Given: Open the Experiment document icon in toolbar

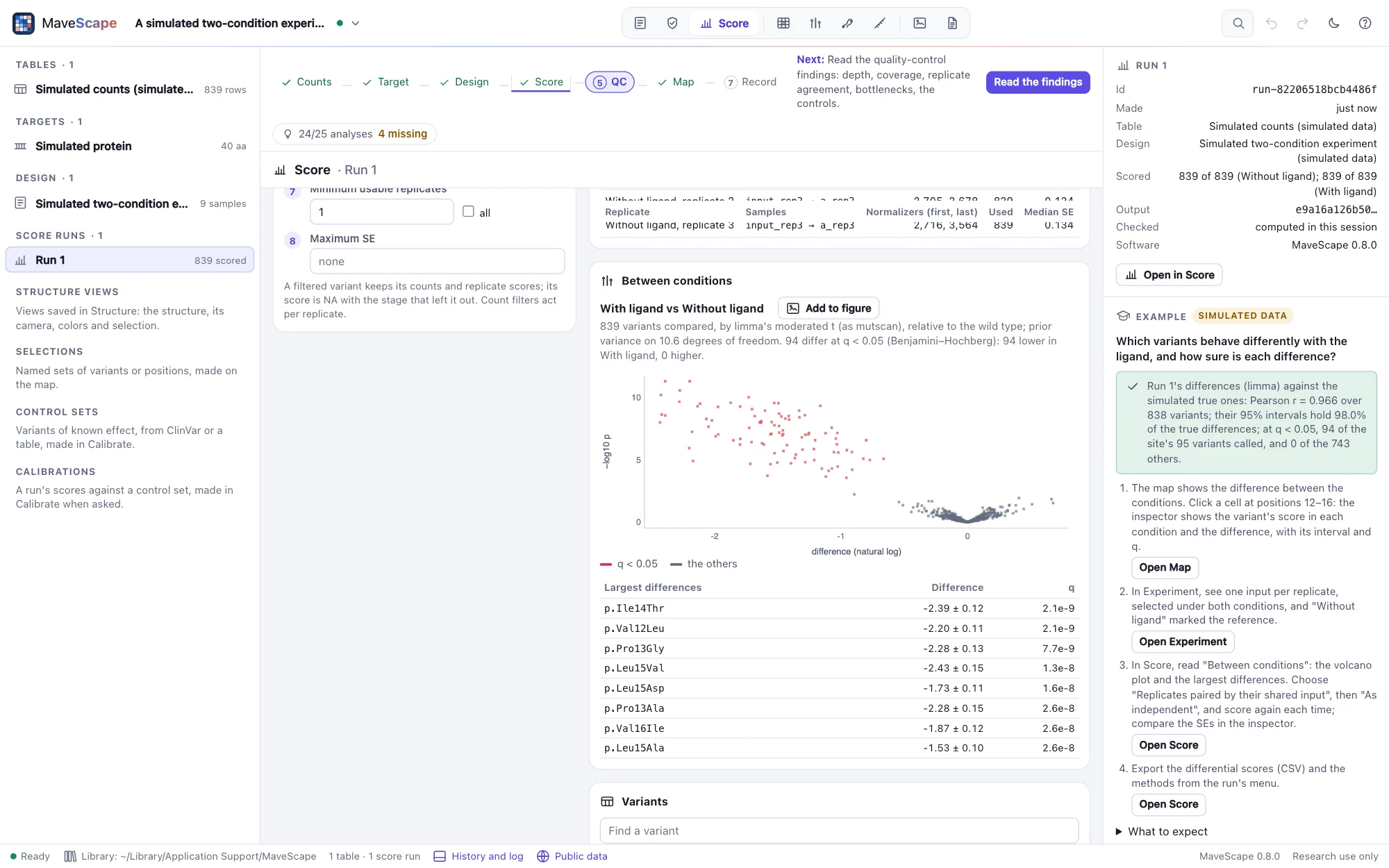Looking at the screenshot, I should pos(640,23).
